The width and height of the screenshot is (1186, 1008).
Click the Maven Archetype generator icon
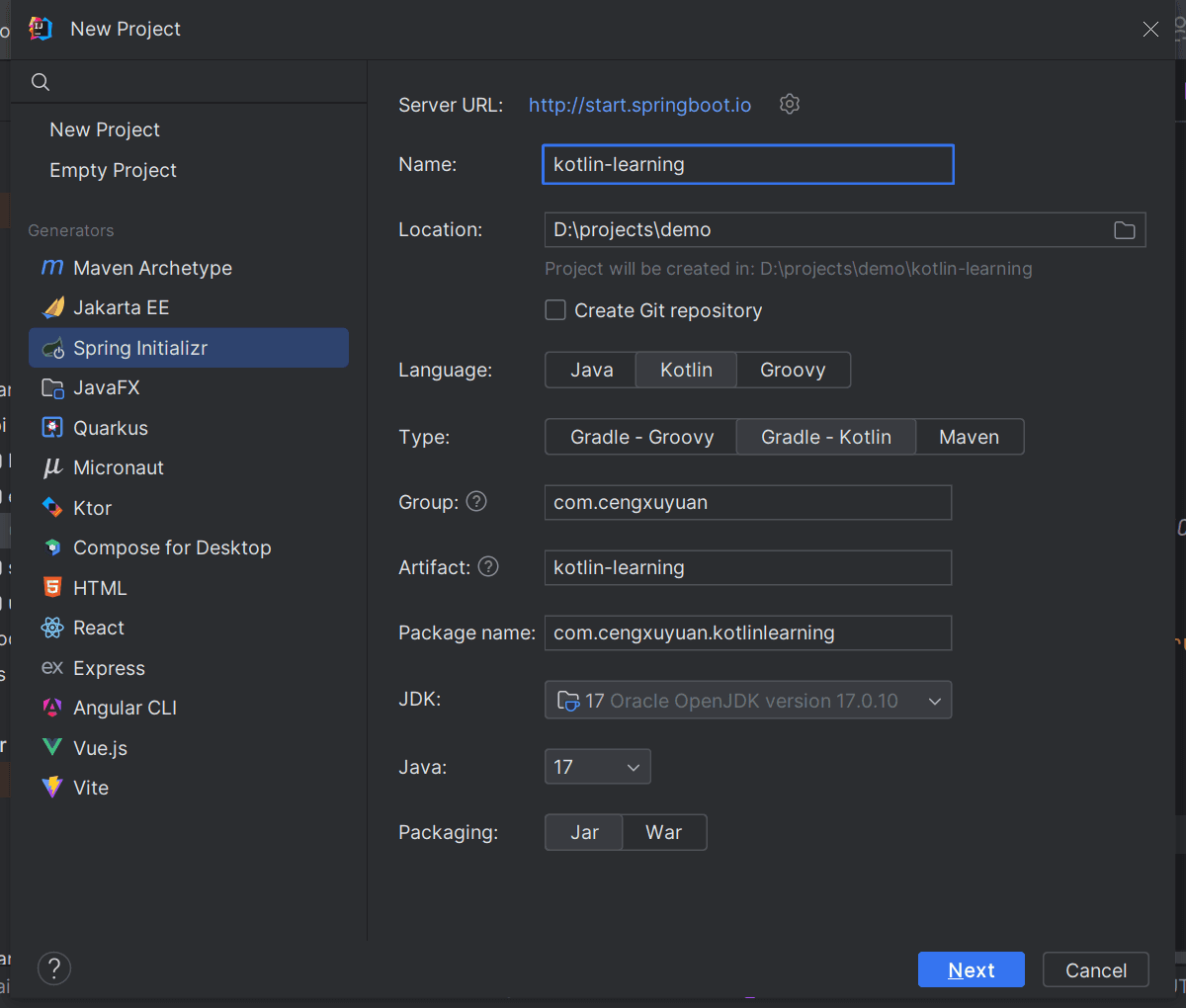pyautogui.click(x=52, y=268)
